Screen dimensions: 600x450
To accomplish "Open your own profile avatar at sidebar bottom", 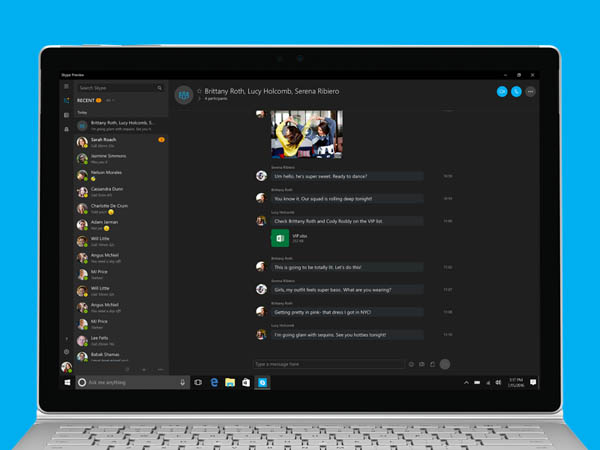I will pyautogui.click(x=67, y=367).
